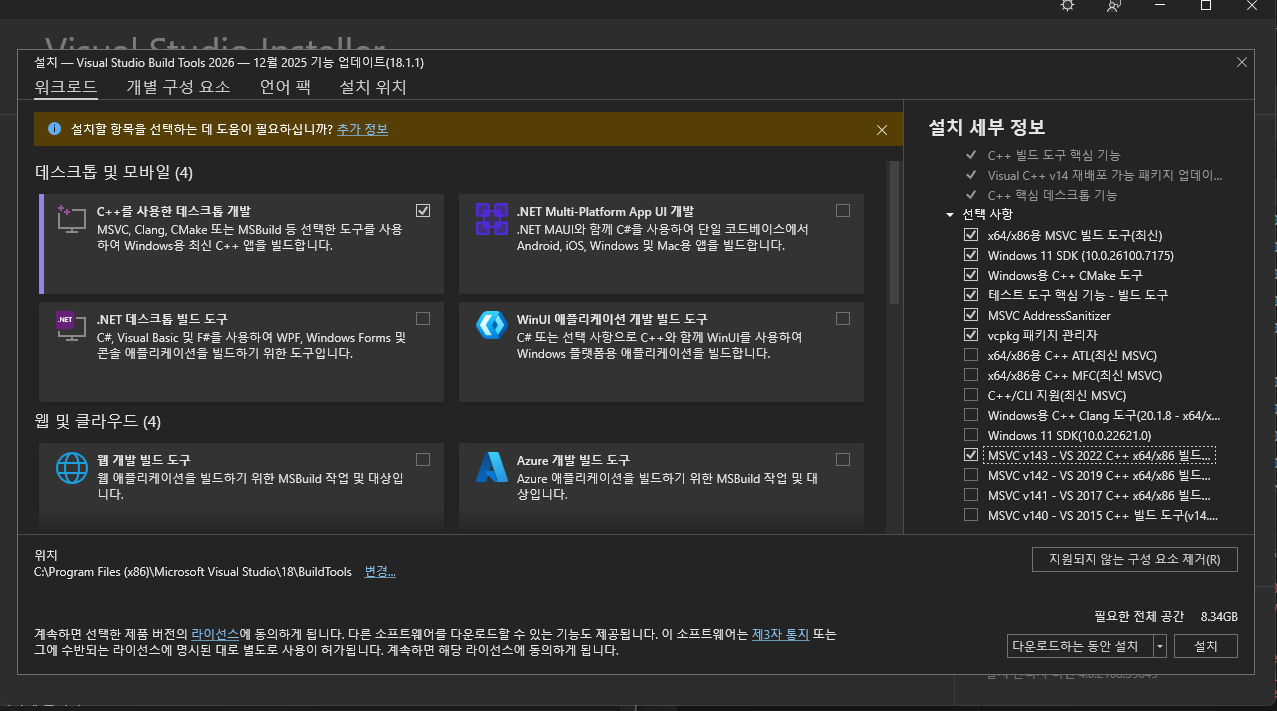Click the Azure 개발 빌드 도구 icon
The width and height of the screenshot is (1277, 711).
click(491, 467)
